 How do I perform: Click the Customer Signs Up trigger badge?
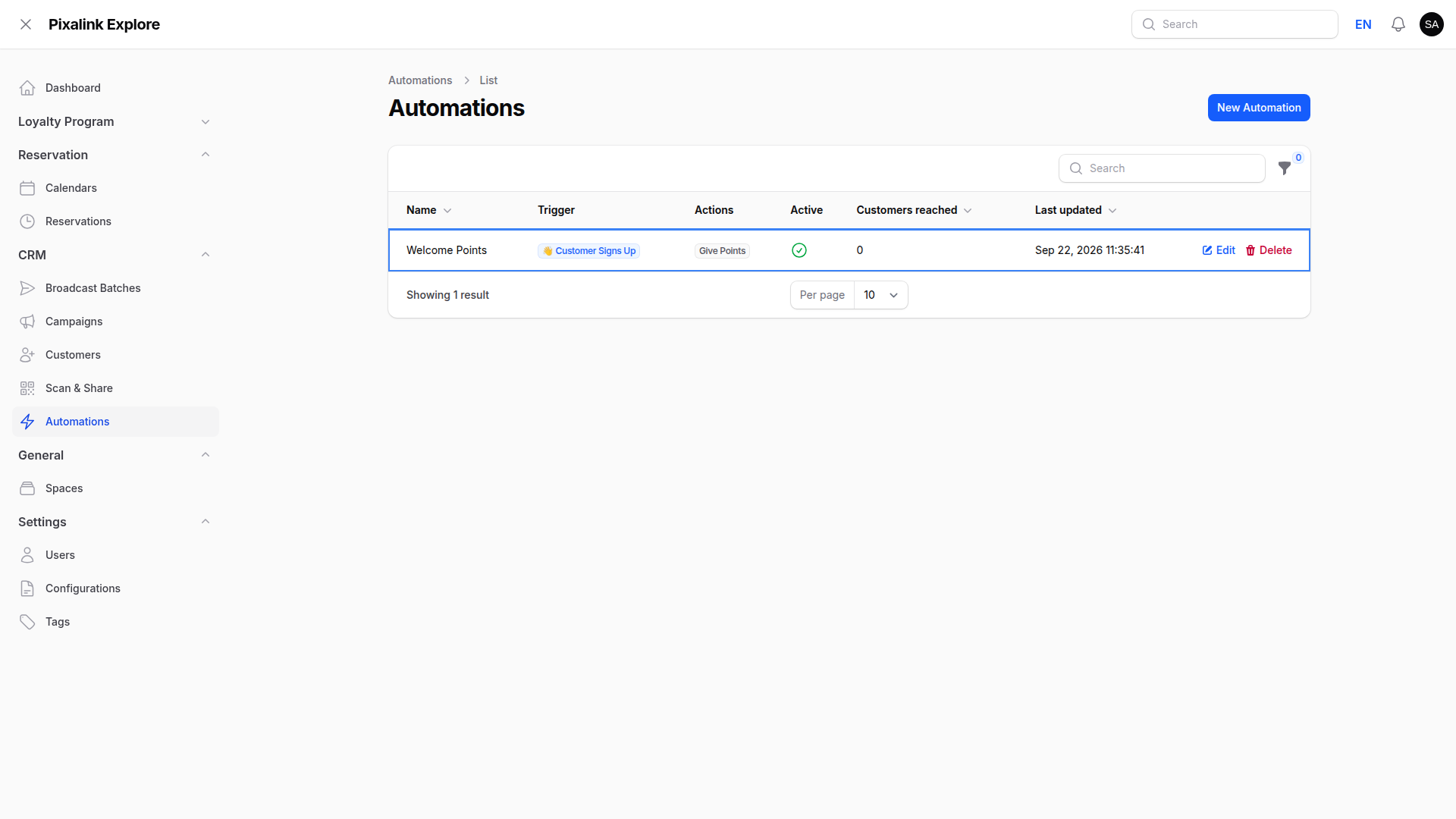pos(589,251)
